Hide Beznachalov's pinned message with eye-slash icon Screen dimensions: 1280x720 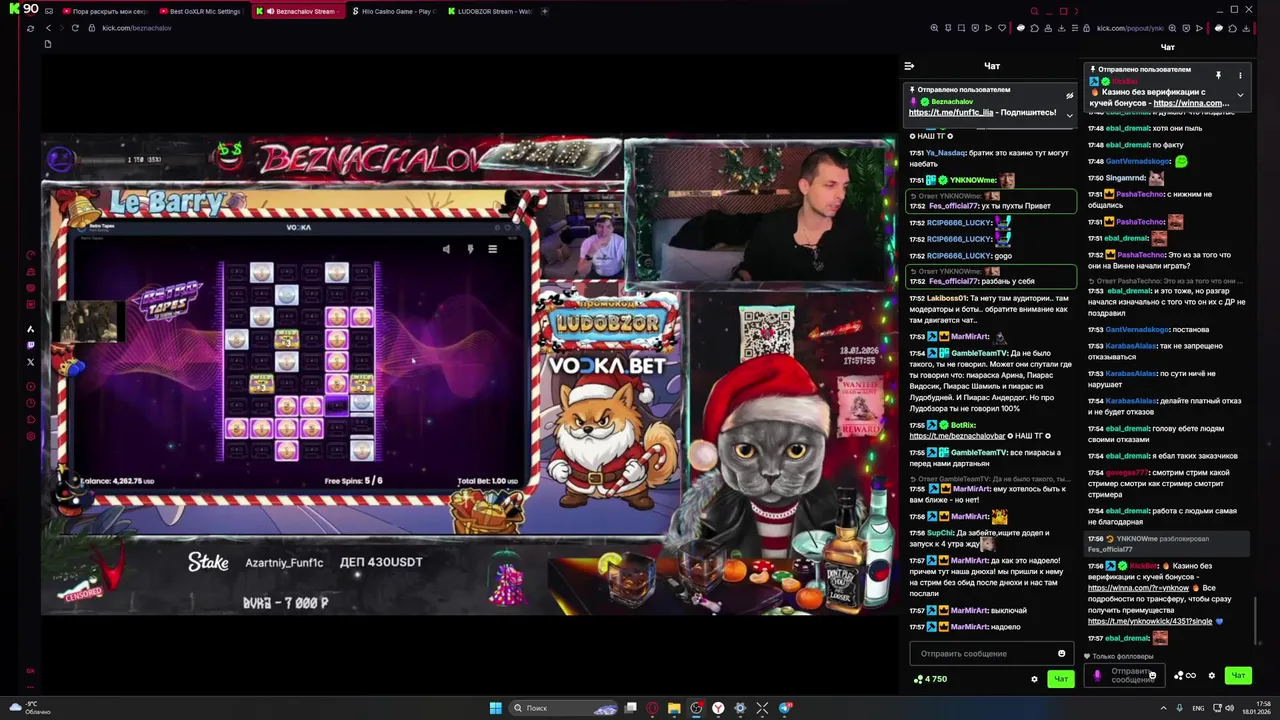1069,96
